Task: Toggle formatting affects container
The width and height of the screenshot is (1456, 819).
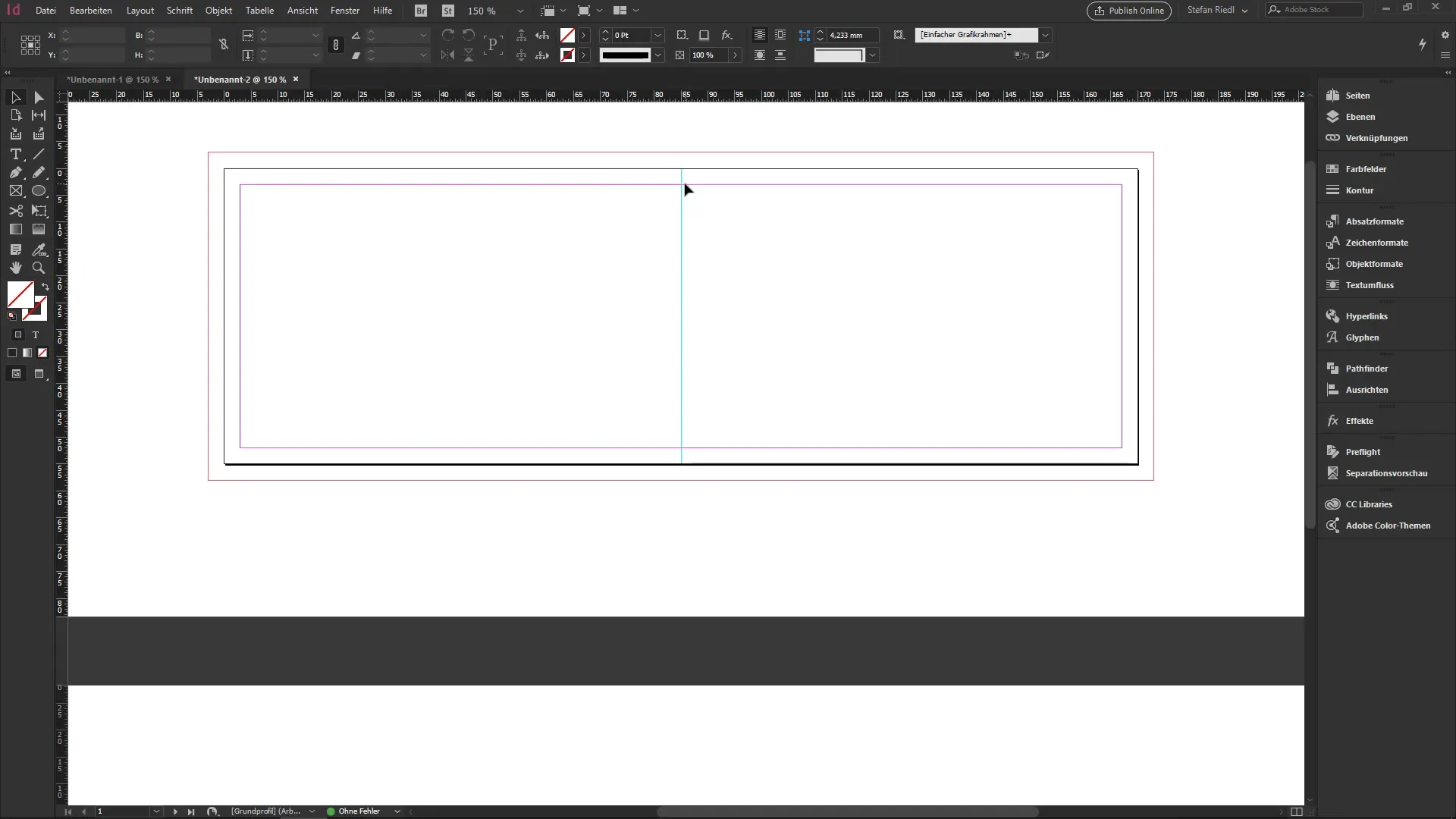Action: pos(19,334)
